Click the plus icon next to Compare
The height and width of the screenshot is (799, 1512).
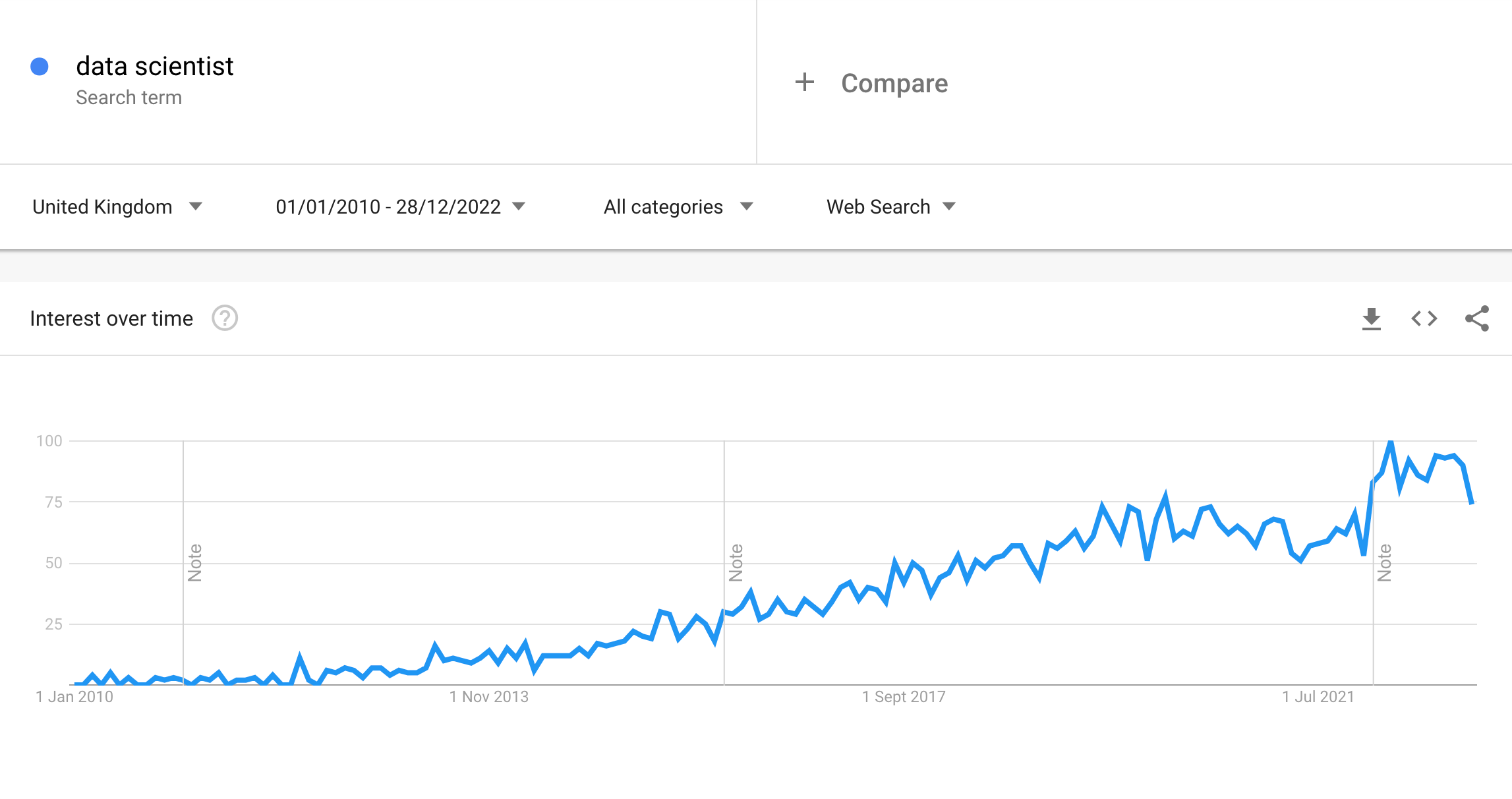804,82
